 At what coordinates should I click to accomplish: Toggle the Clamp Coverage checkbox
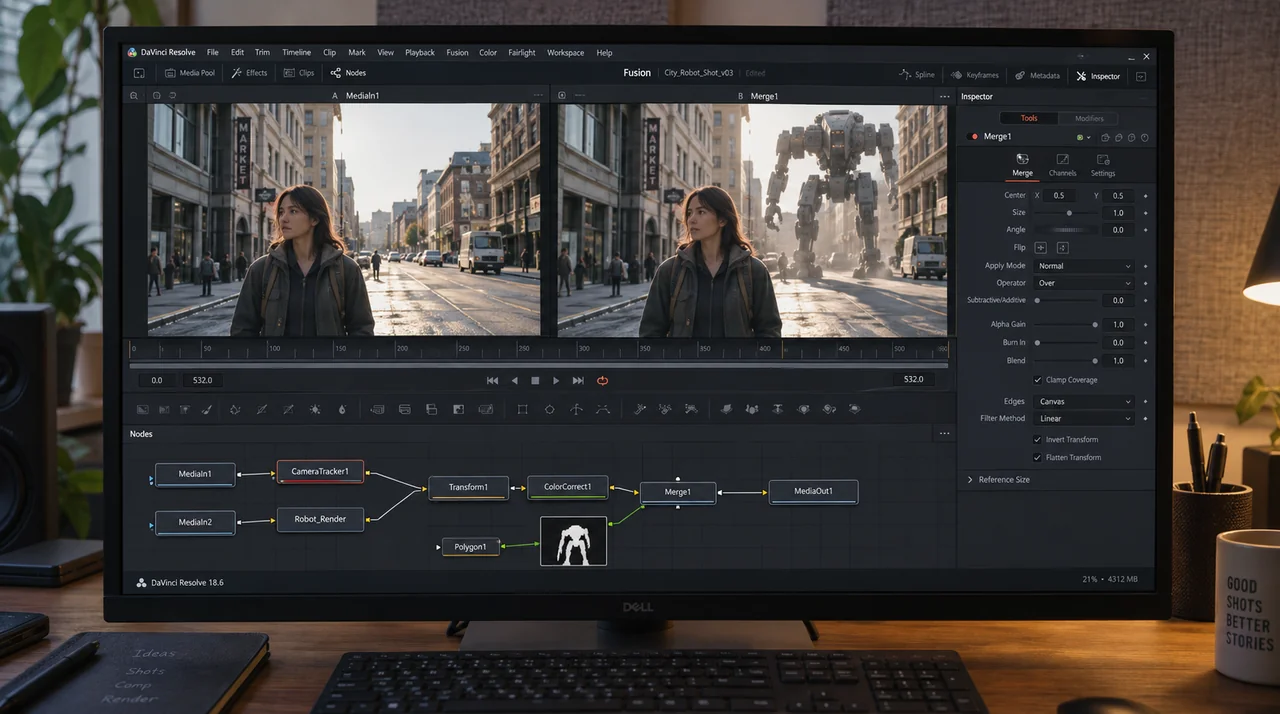[x=1037, y=380]
